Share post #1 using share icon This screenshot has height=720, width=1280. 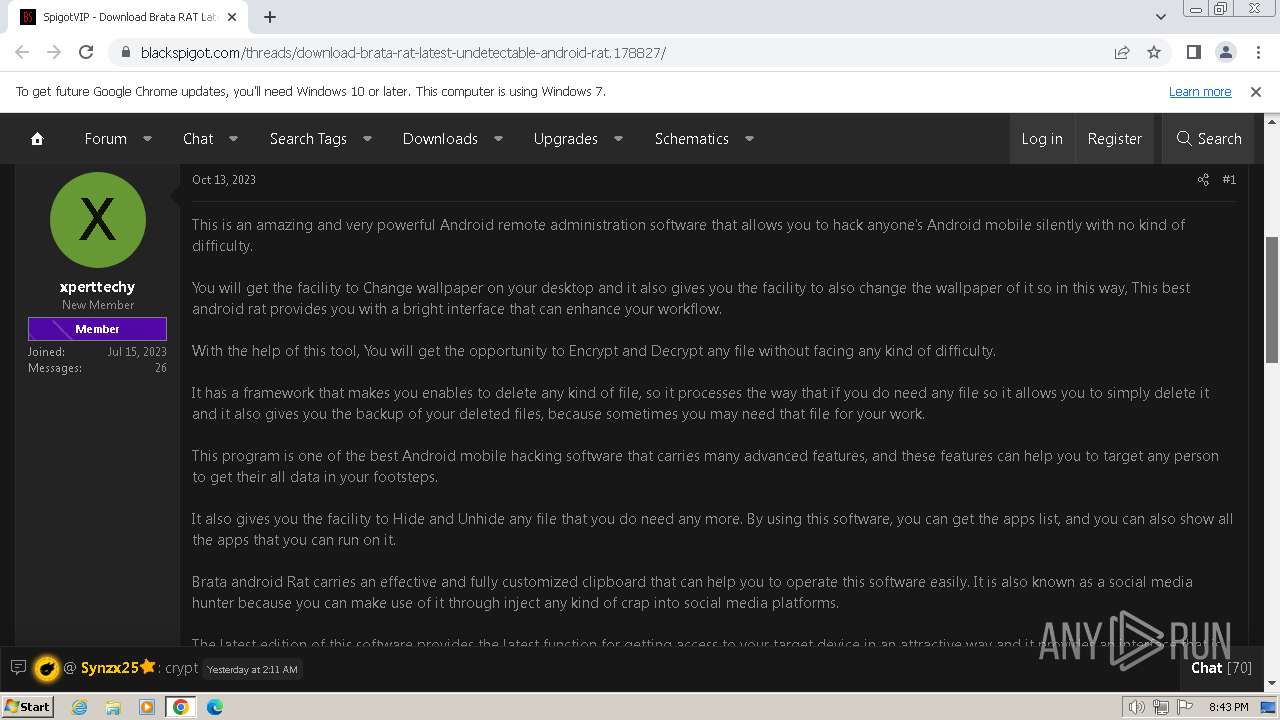[1203, 180]
